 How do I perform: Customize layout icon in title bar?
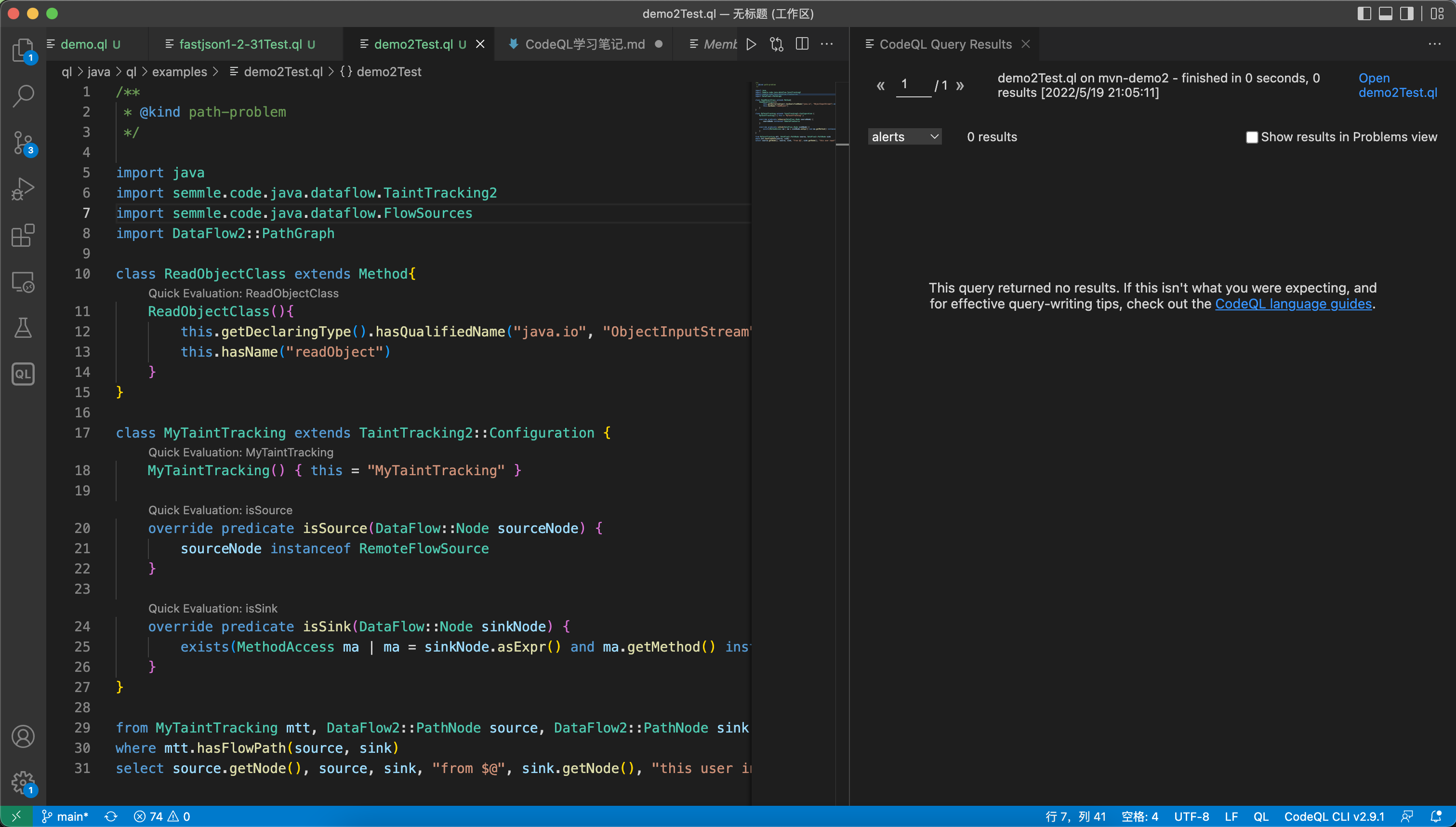[1437, 13]
